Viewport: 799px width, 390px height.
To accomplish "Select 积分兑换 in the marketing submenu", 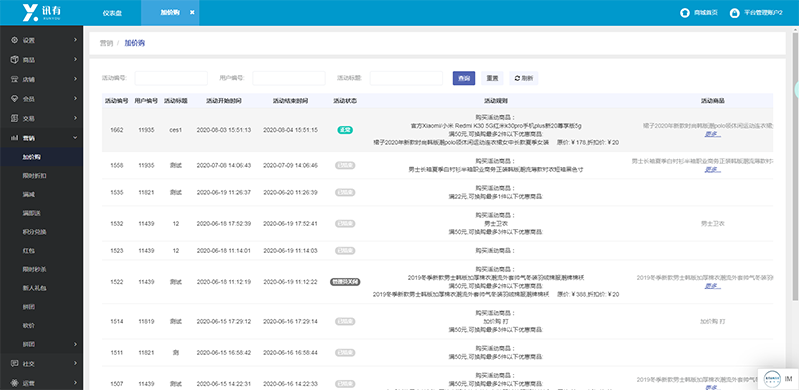I will (31, 231).
